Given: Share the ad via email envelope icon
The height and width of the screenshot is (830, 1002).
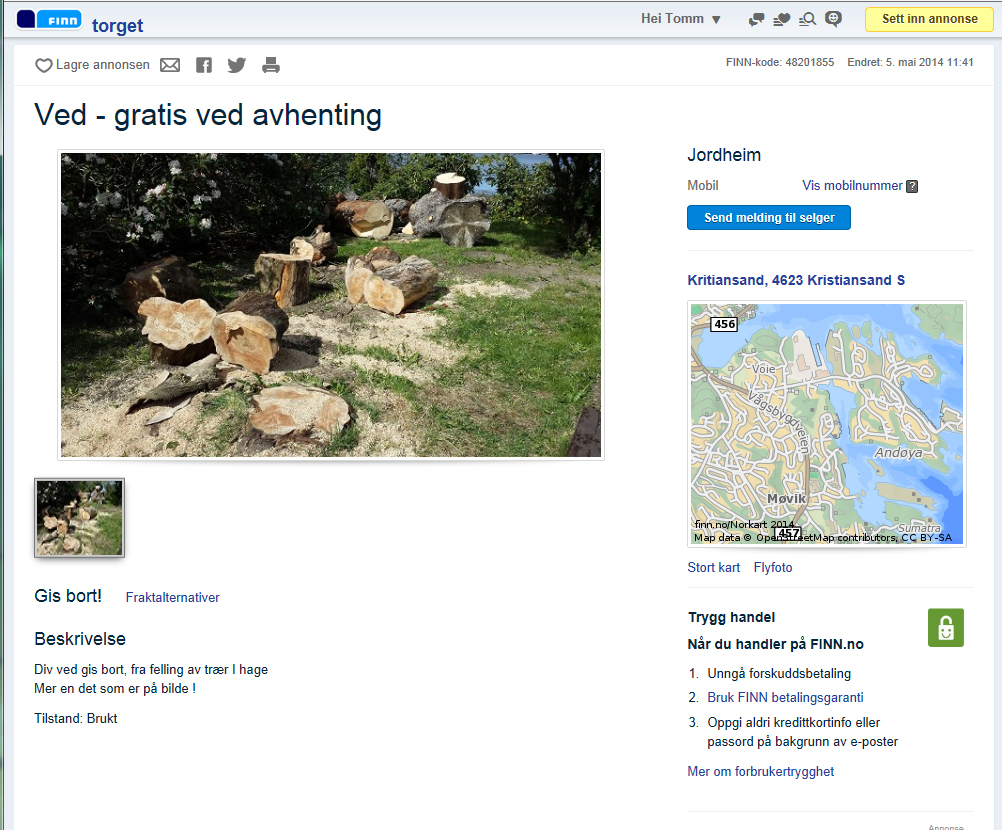Looking at the screenshot, I should tap(170, 65).
